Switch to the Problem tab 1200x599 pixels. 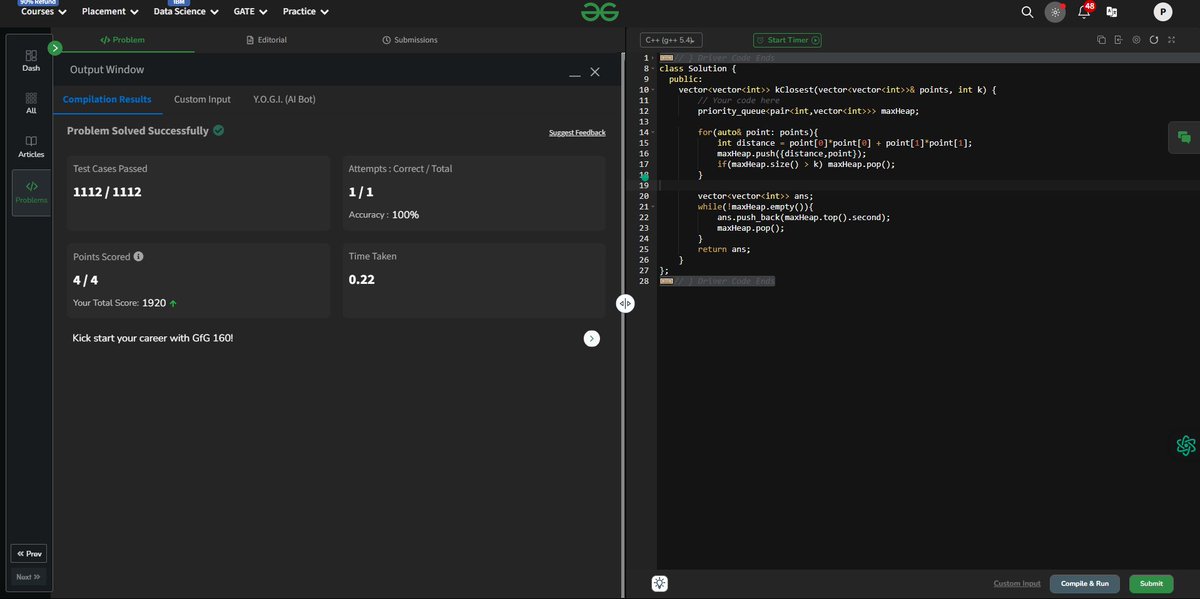[x=122, y=40]
